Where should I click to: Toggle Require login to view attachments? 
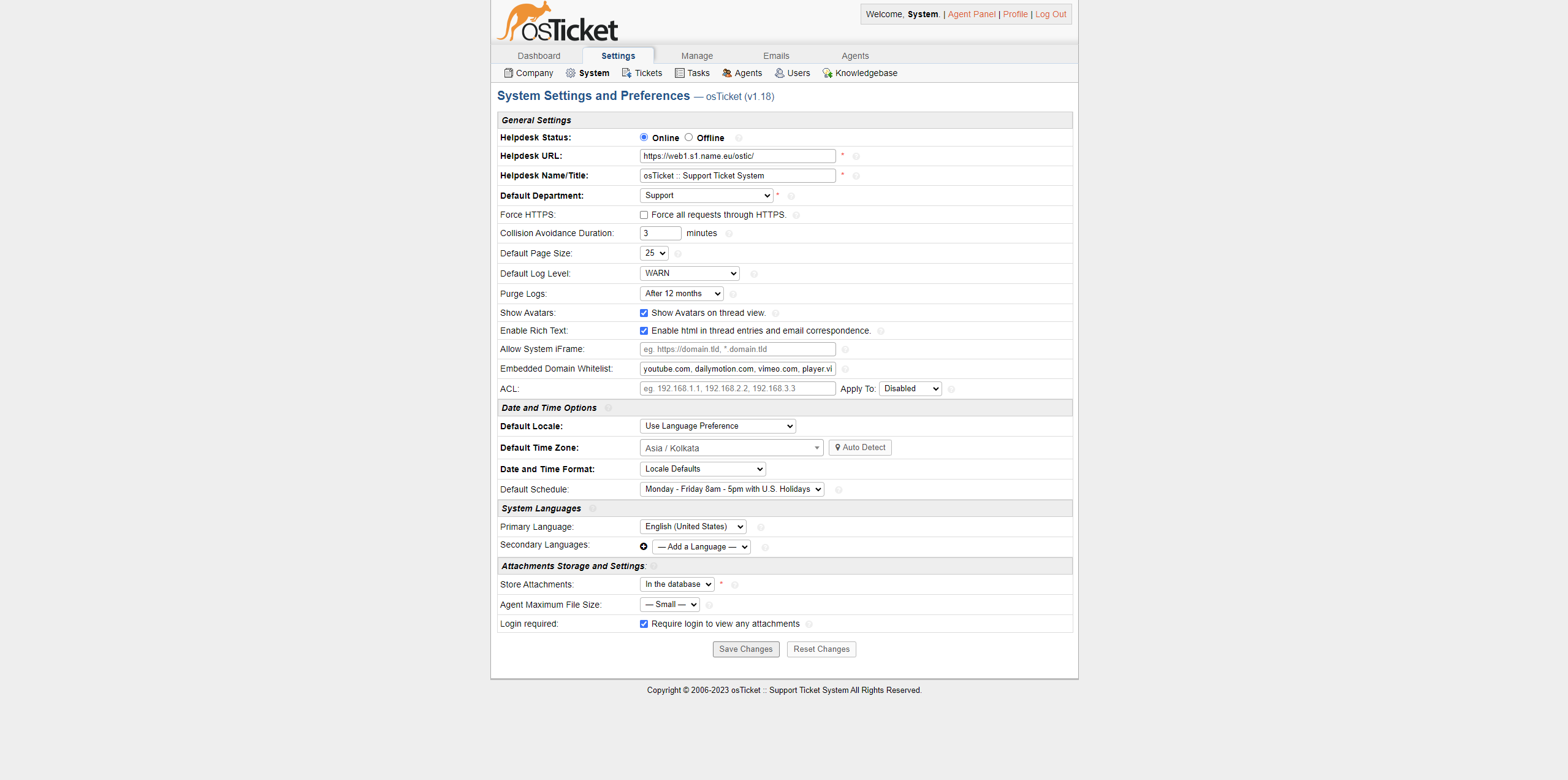[644, 624]
